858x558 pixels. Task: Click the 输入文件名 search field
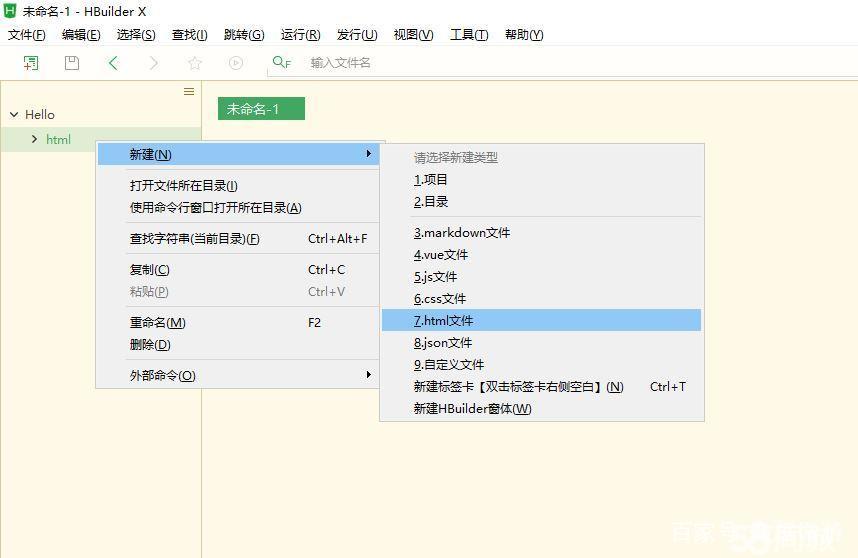point(562,63)
